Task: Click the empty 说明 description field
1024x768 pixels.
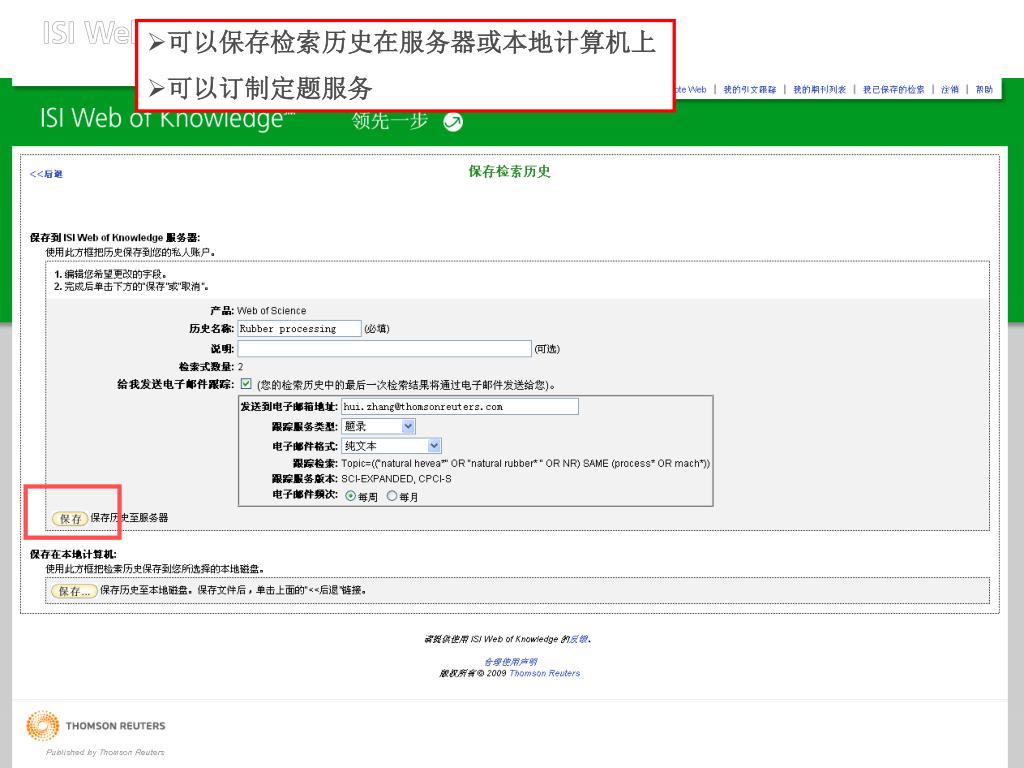Action: tap(384, 349)
